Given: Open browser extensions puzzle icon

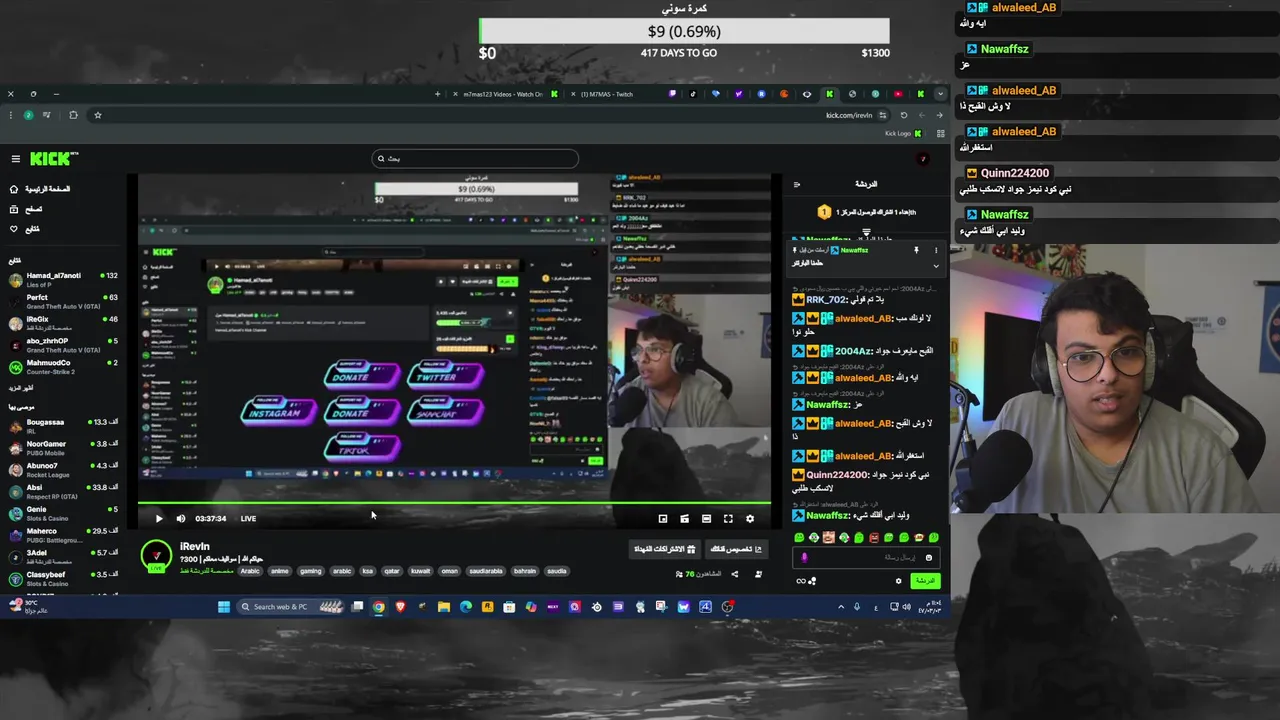Looking at the screenshot, I should pos(73,115).
